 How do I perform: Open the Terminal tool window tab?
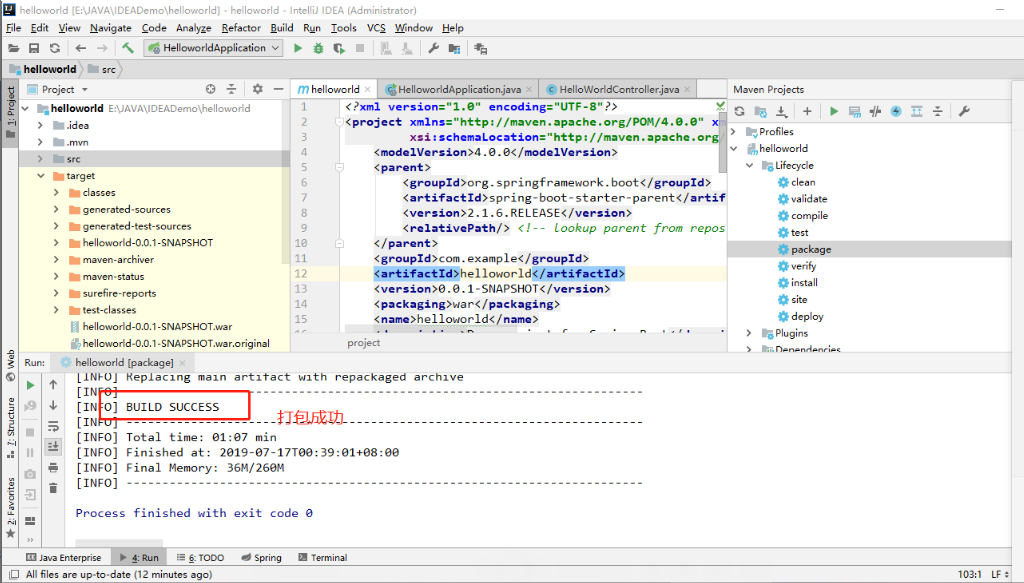pyautogui.click(x=323, y=558)
